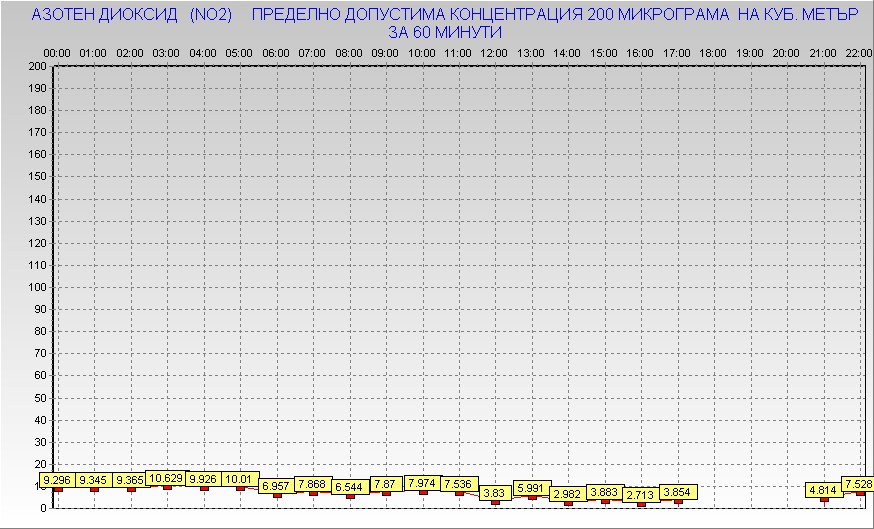The height and width of the screenshot is (529, 874).
Task: Select the 9.296 value label
Action: click(58, 481)
